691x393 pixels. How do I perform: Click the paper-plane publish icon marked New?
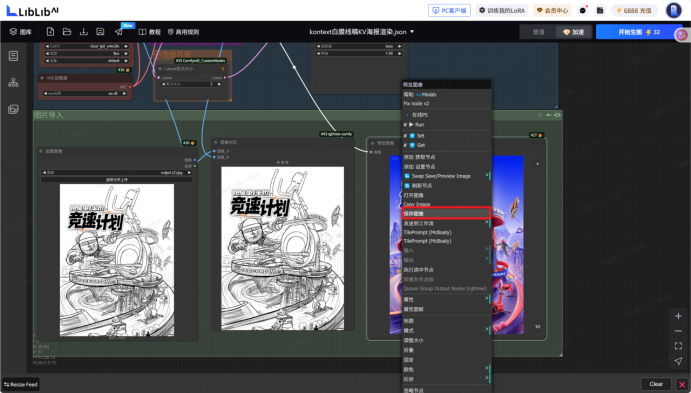119,32
